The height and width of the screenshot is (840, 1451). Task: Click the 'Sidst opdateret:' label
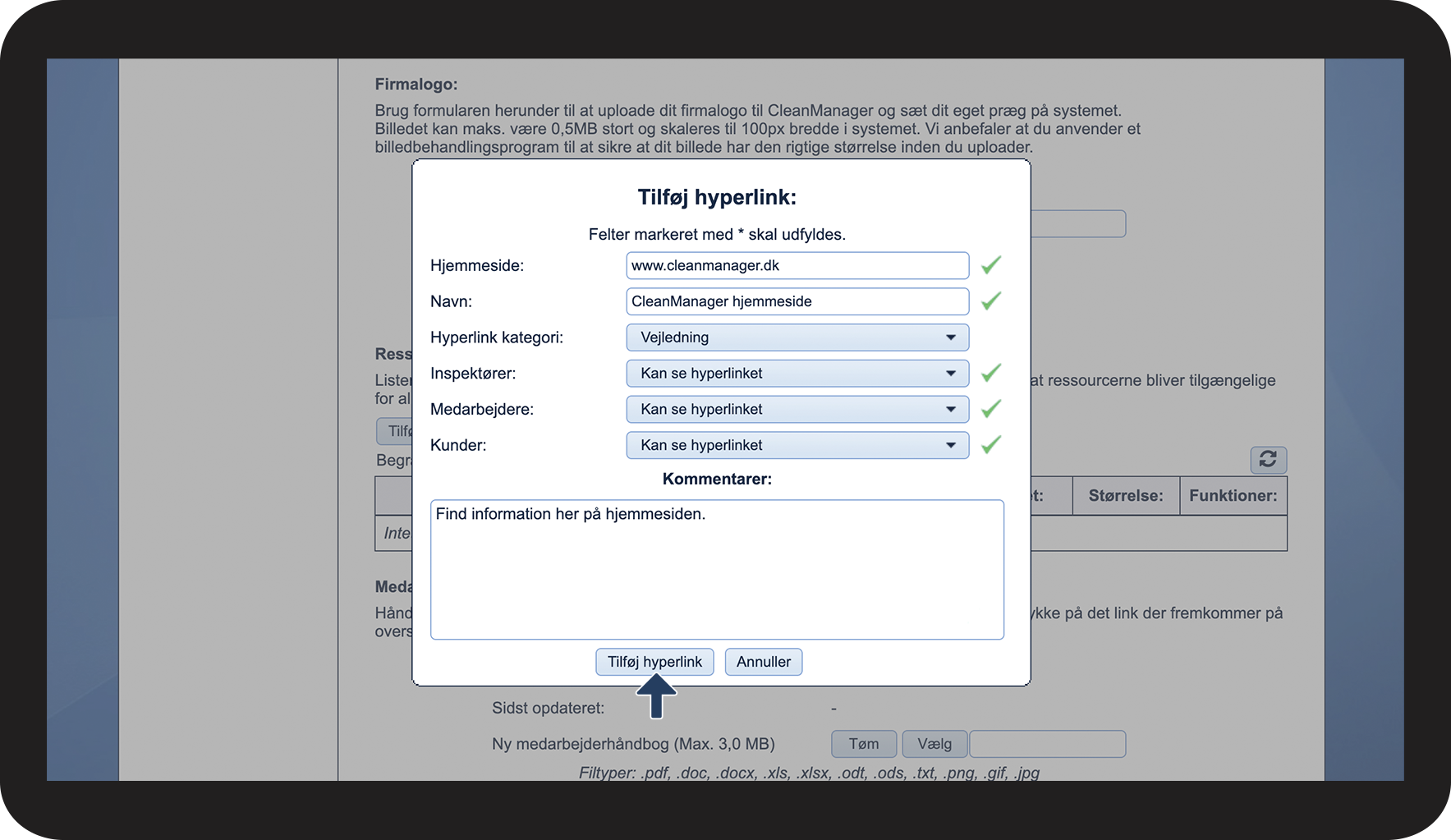pyautogui.click(x=548, y=708)
